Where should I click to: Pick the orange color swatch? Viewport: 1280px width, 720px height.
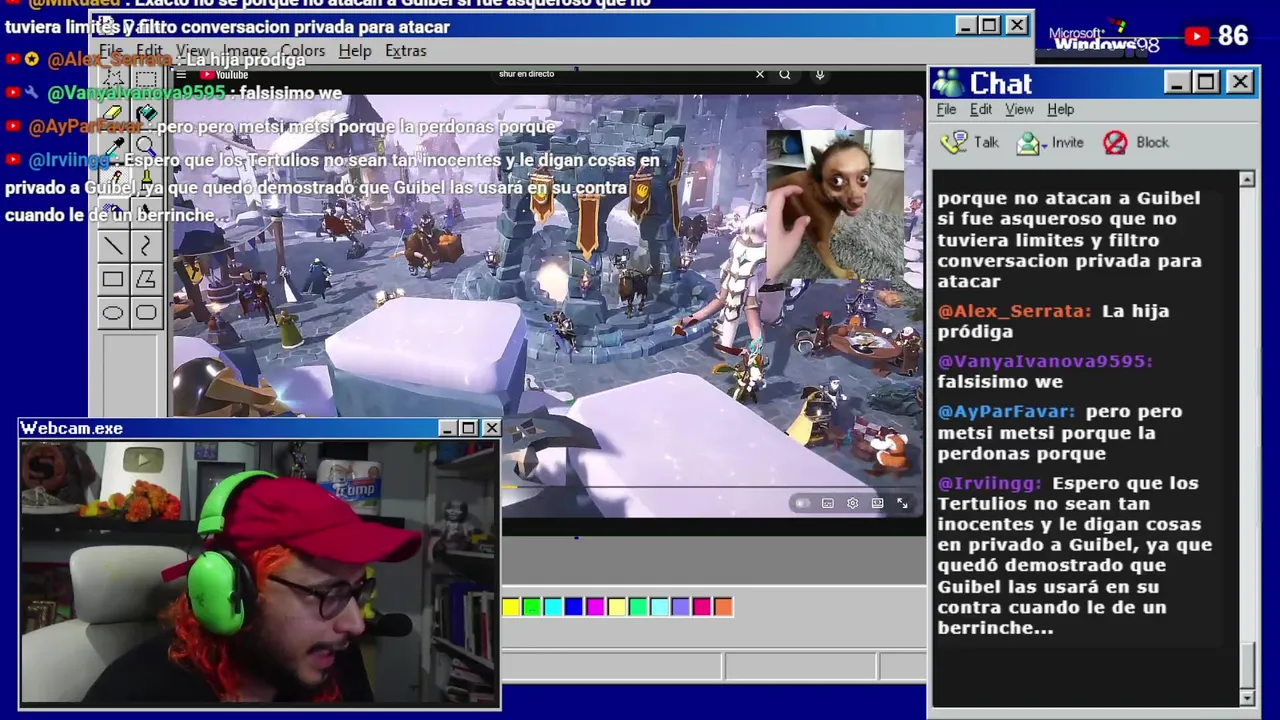click(723, 606)
